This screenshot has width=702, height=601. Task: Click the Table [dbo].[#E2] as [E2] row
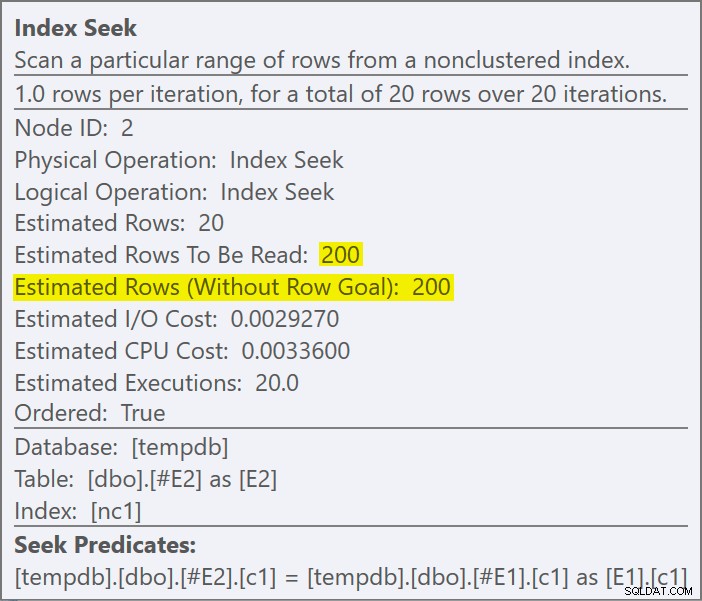pos(146,479)
